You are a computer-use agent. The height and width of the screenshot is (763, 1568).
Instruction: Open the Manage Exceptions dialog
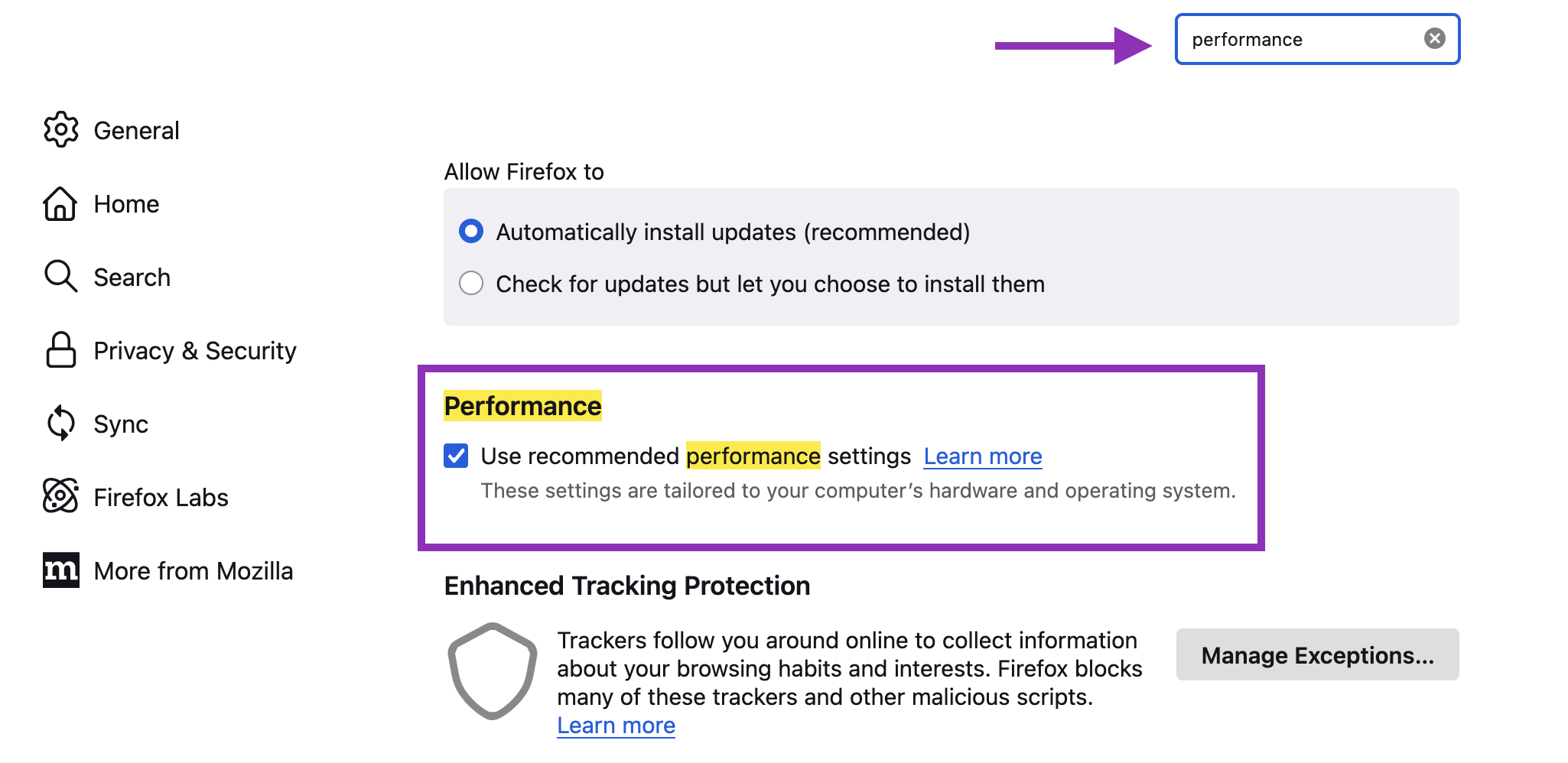(x=1317, y=654)
